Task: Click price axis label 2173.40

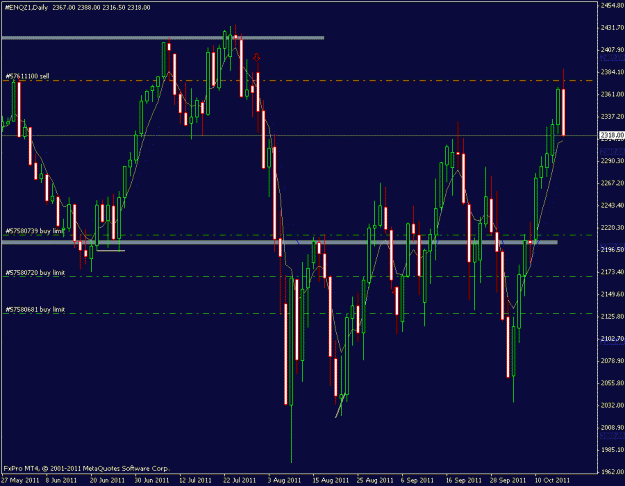Action: [x=612, y=272]
